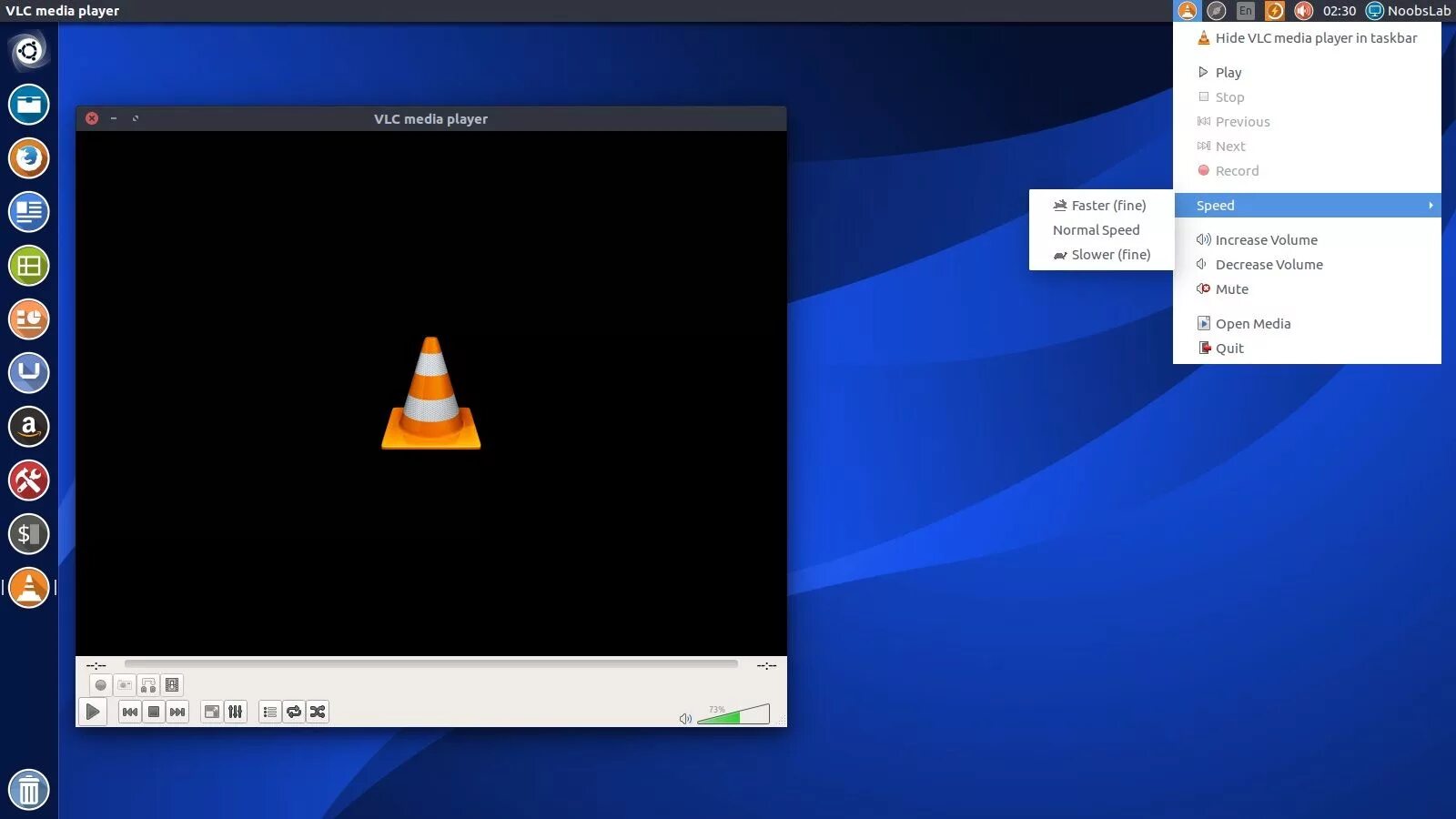Click the record button in VLC toolbar
This screenshot has height=819, width=1456.
(x=101, y=685)
